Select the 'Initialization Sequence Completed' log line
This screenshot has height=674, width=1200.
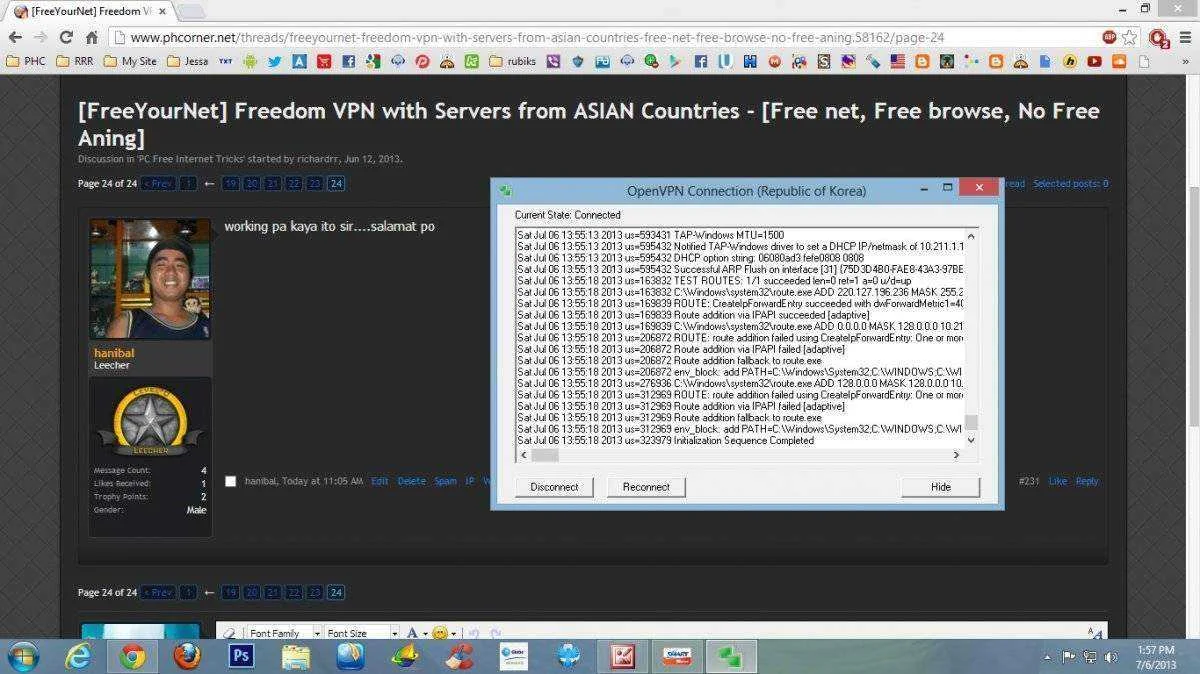(x=665, y=441)
